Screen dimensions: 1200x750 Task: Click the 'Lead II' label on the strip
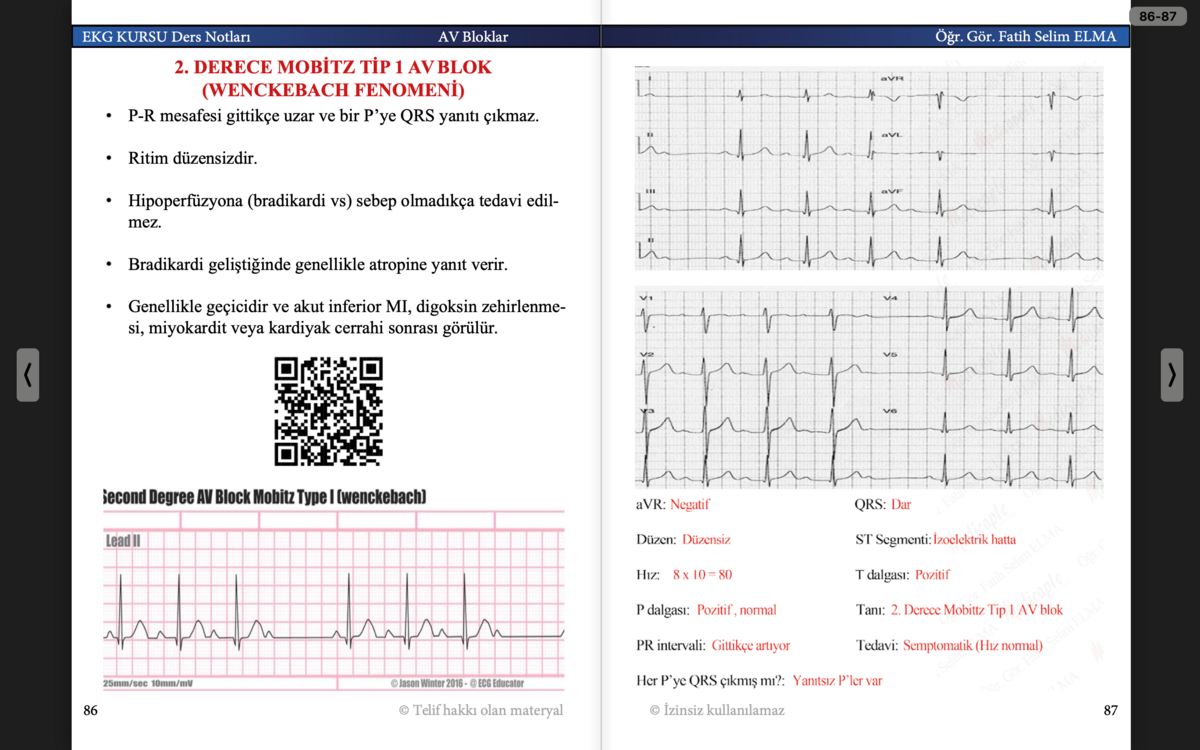(124, 541)
